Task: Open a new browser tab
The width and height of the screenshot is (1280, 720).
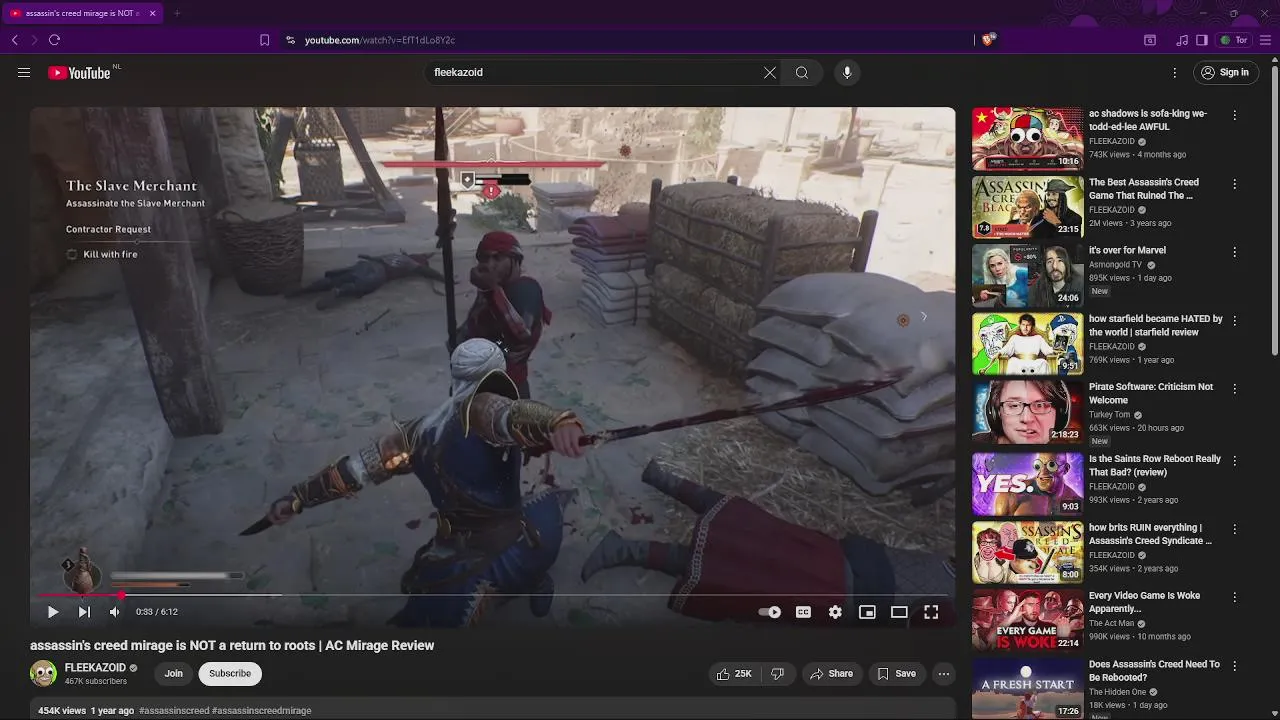Action: (177, 13)
